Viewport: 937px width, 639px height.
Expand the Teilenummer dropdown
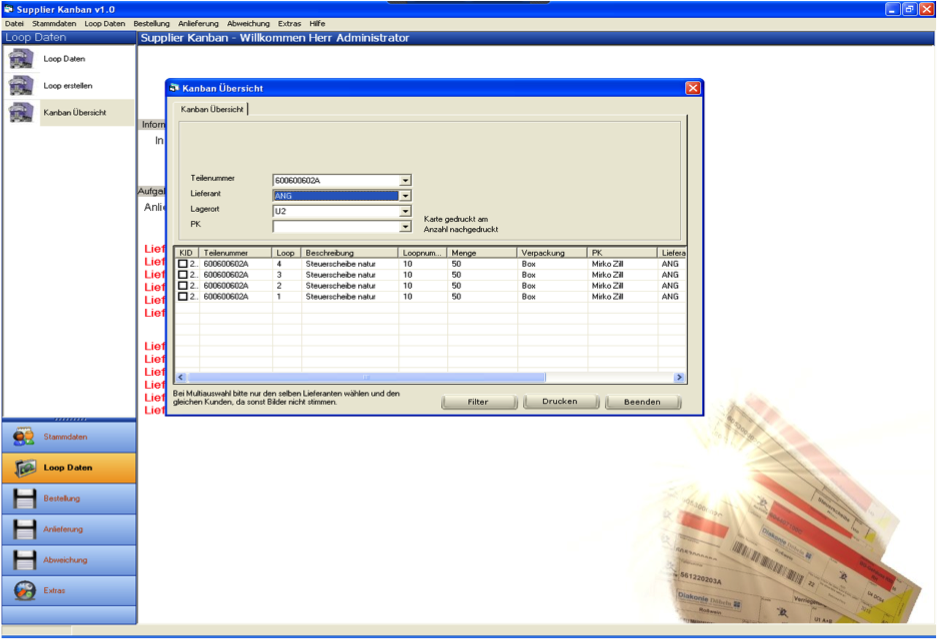(x=405, y=181)
